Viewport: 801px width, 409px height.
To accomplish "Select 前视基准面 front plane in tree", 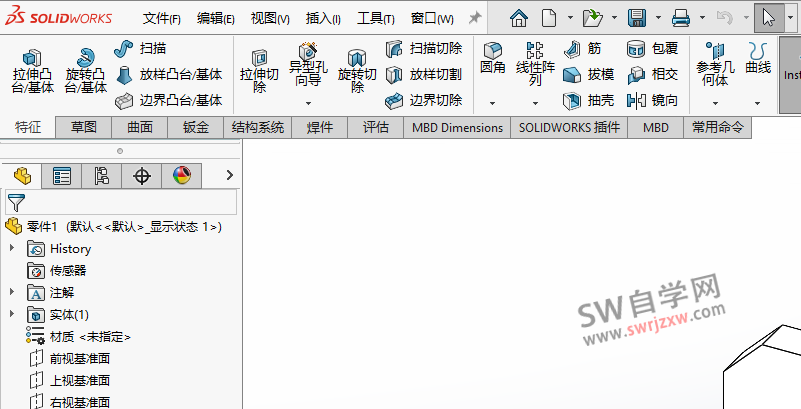I will (70, 358).
